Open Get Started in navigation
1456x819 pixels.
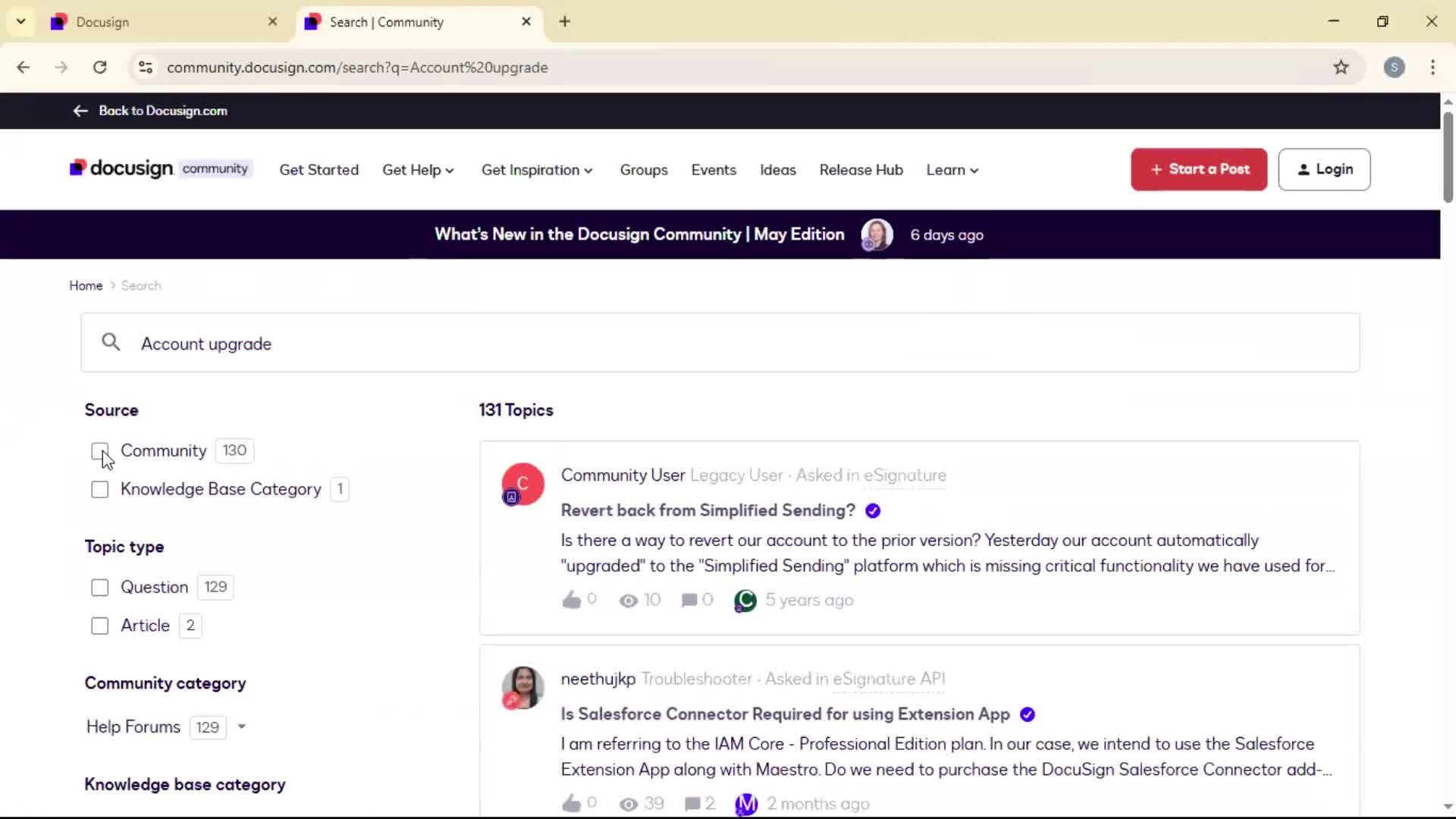coord(318,170)
